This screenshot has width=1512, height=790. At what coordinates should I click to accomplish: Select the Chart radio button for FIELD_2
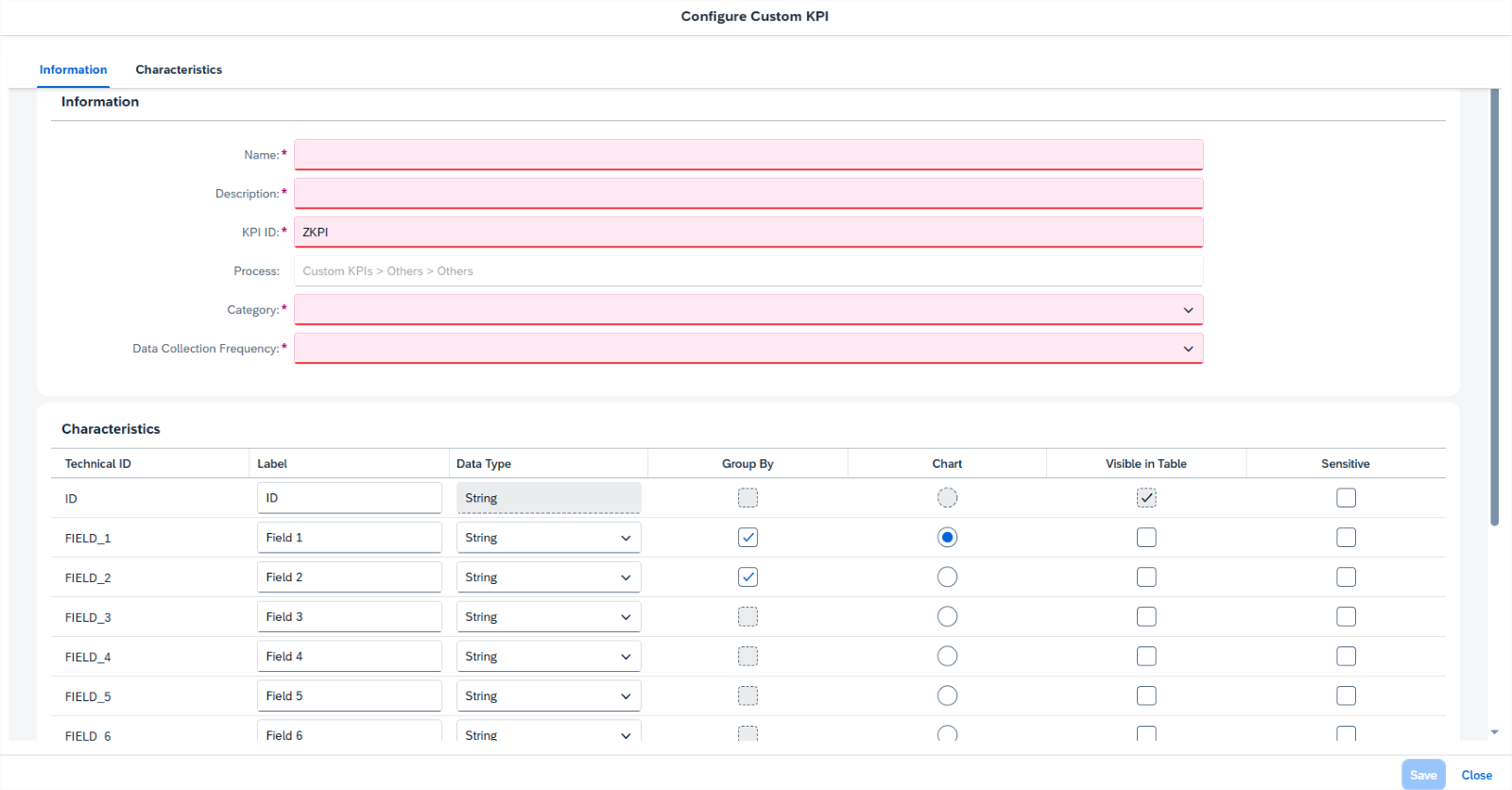click(x=947, y=577)
